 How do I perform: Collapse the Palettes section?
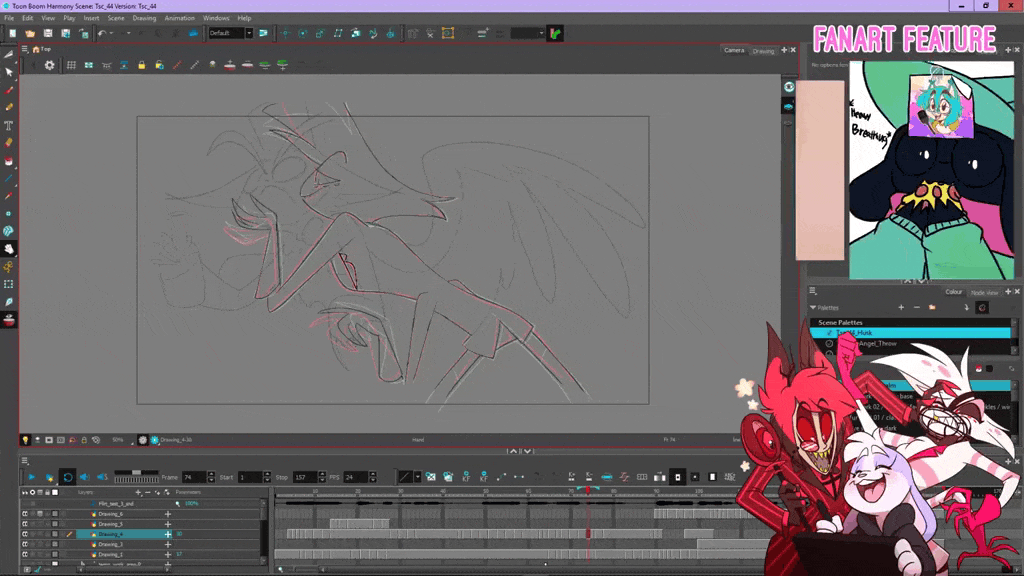[x=813, y=308]
